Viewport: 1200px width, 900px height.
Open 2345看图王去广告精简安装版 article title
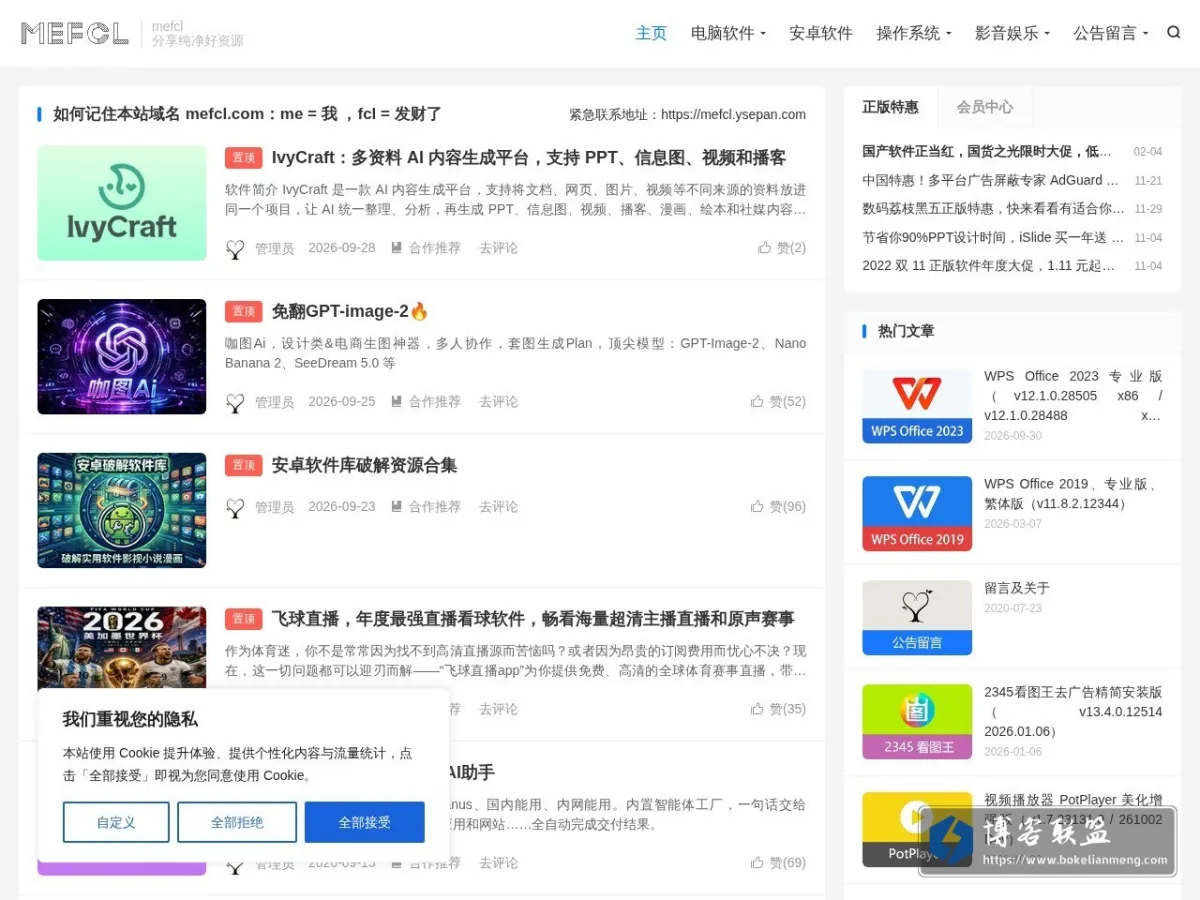tap(1073, 712)
